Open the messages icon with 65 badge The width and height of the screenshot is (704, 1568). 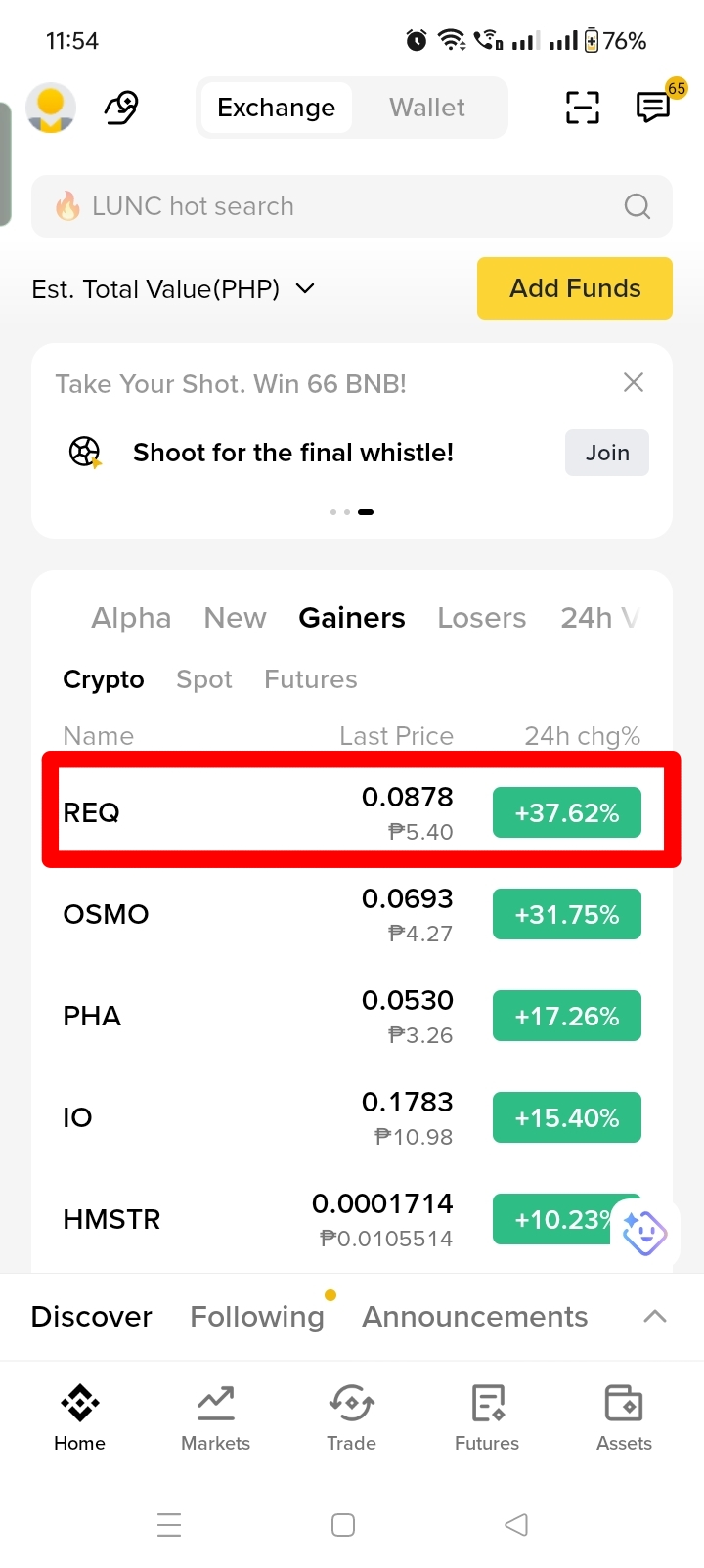click(654, 106)
